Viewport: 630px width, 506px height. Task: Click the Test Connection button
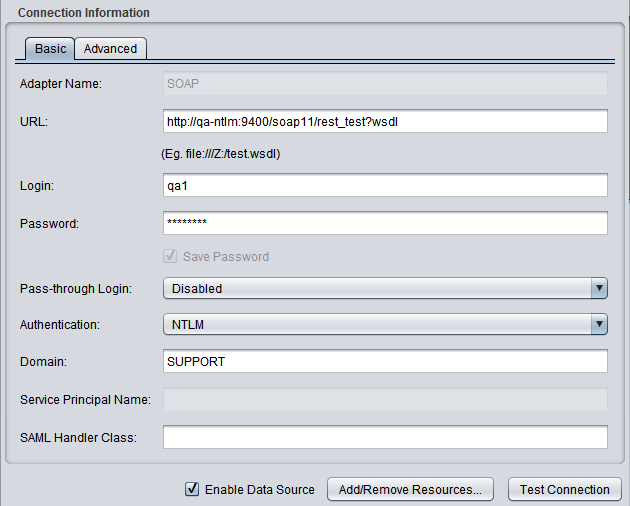tap(565, 490)
